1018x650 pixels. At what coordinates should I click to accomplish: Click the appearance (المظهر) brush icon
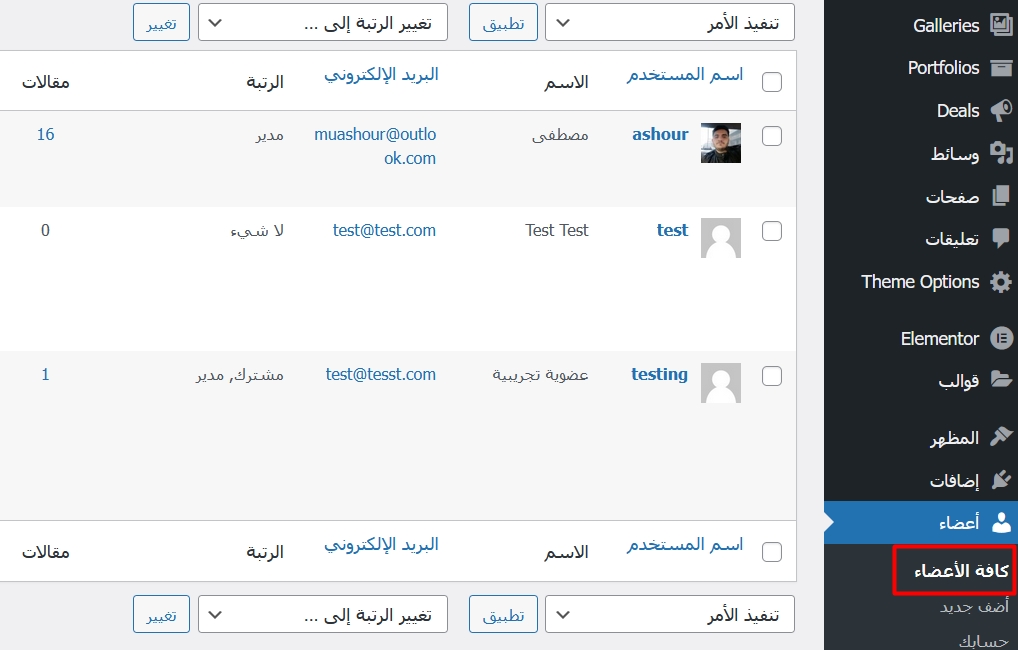[x=1000, y=437]
